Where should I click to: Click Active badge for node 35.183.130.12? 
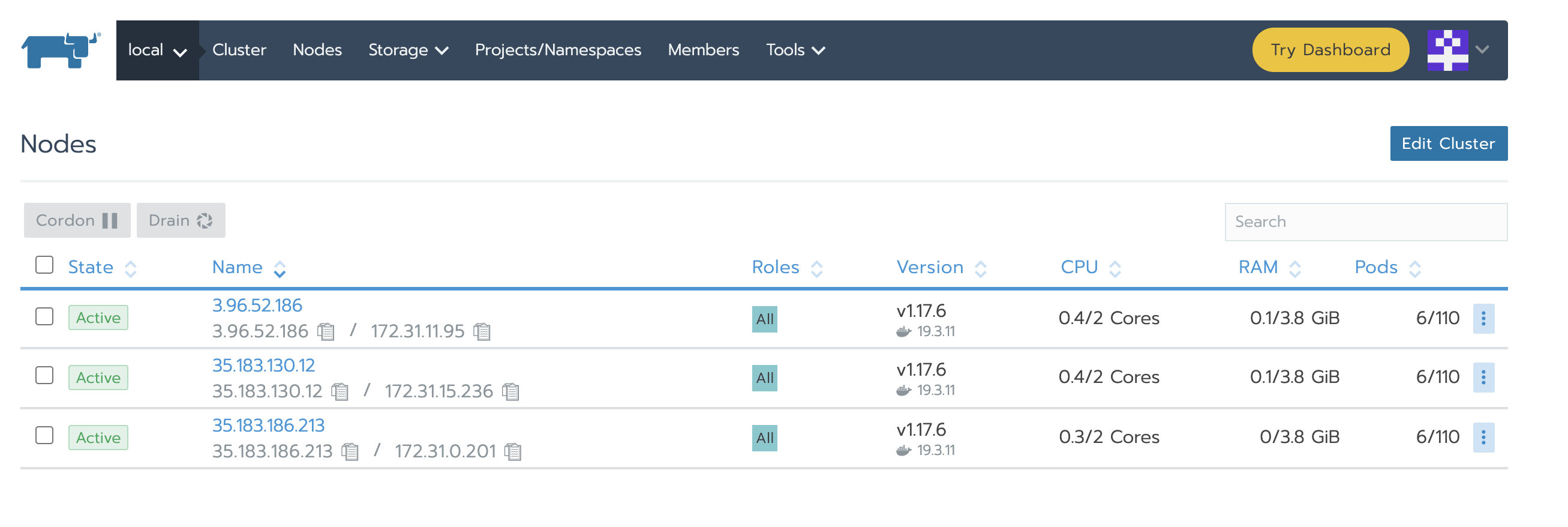[x=98, y=378]
